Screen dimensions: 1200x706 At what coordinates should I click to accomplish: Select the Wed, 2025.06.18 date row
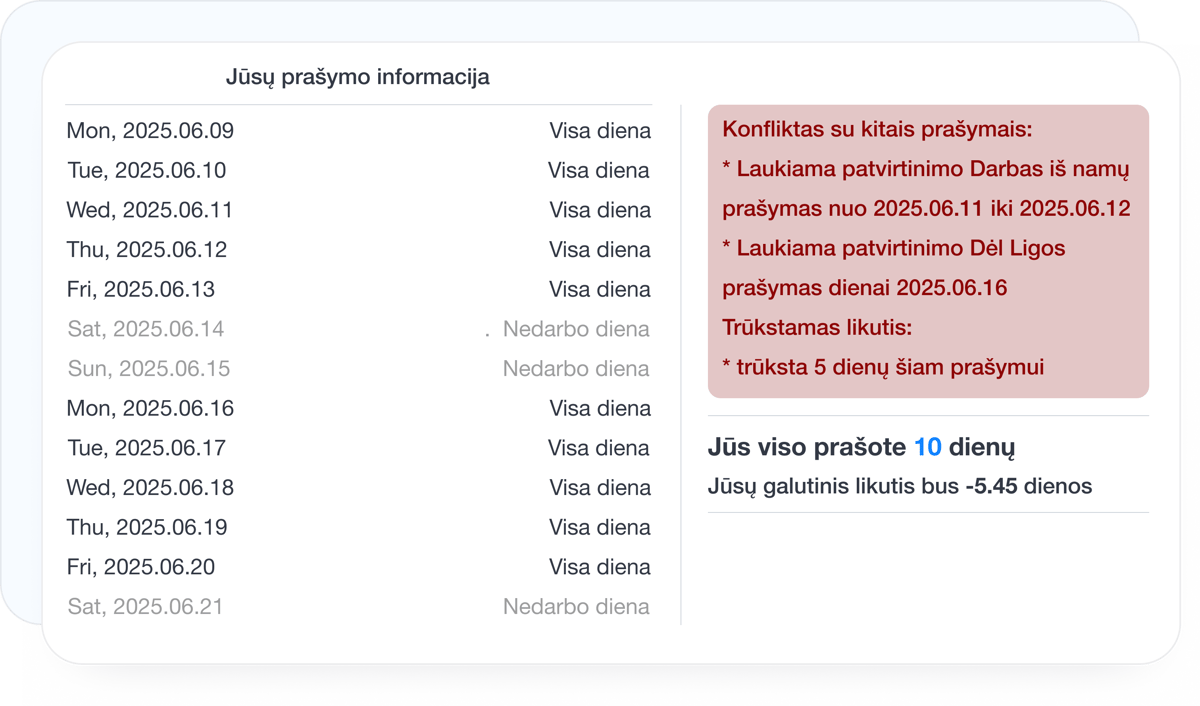coord(150,487)
